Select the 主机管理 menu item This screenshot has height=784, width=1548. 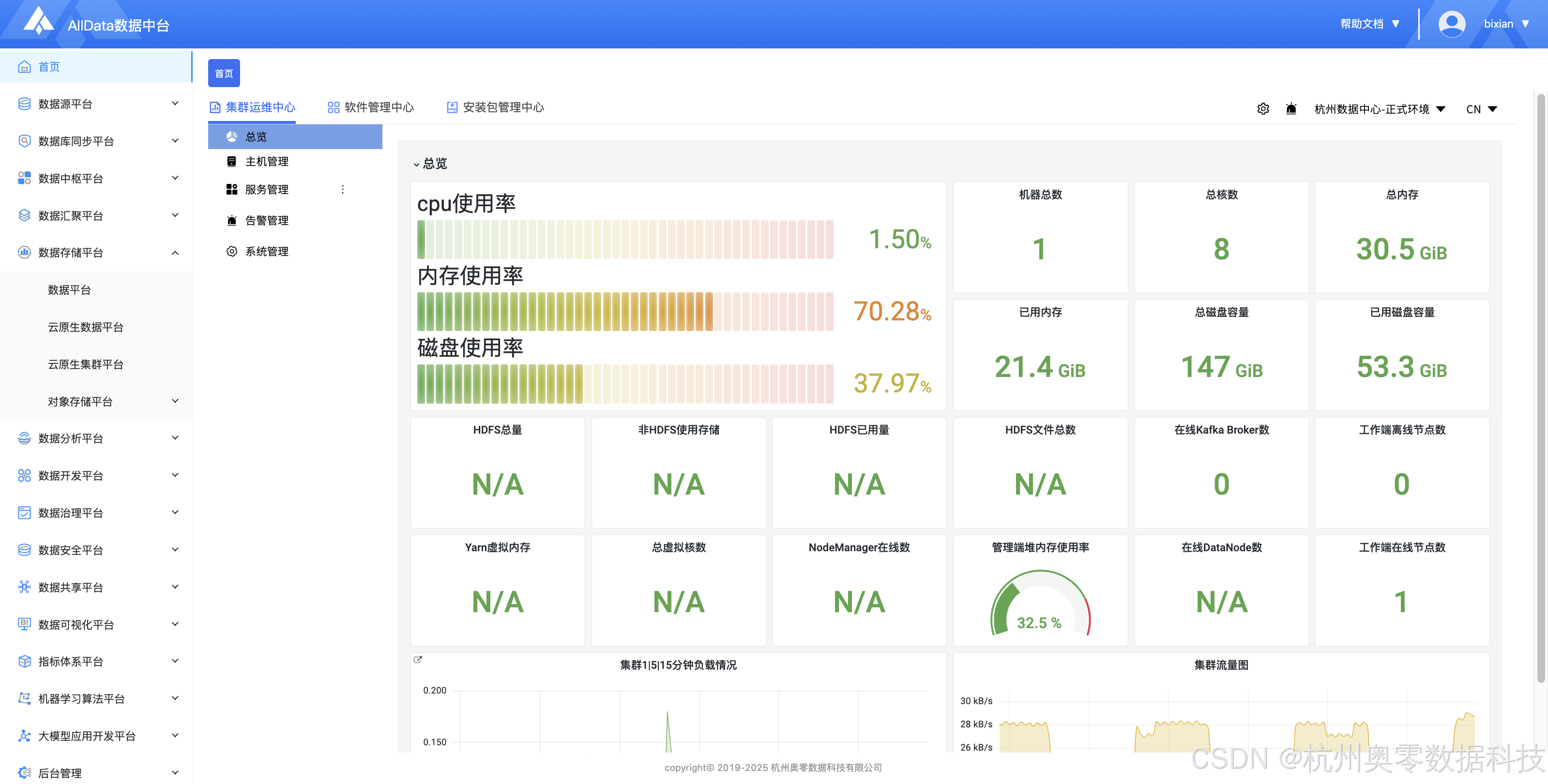[267, 162]
